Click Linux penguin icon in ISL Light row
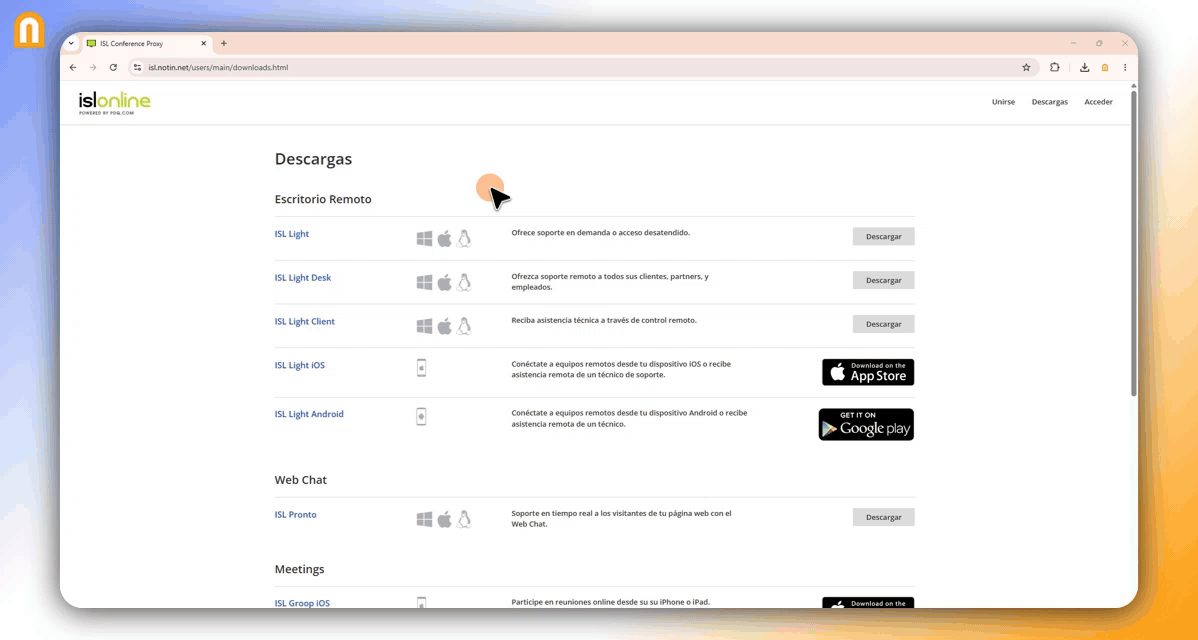Screen dimensions: 1198x640 pyautogui.click(x=464, y=239)
